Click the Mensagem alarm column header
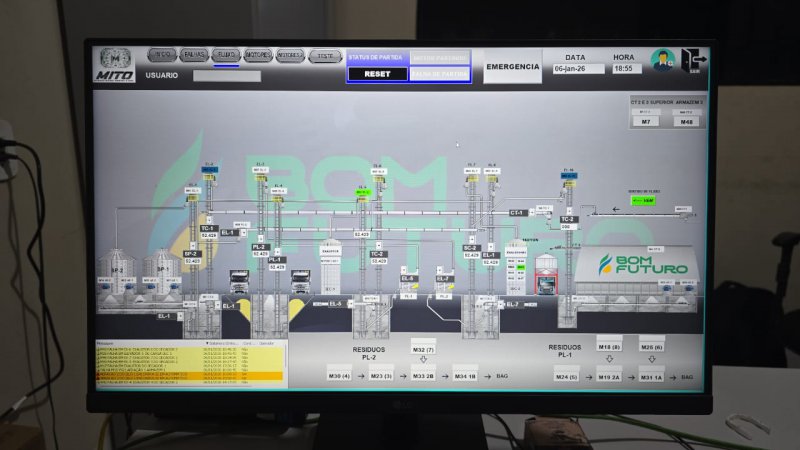The width and height of the screenshot is (800, 450). pyautogui.click(x=105, y=343)
